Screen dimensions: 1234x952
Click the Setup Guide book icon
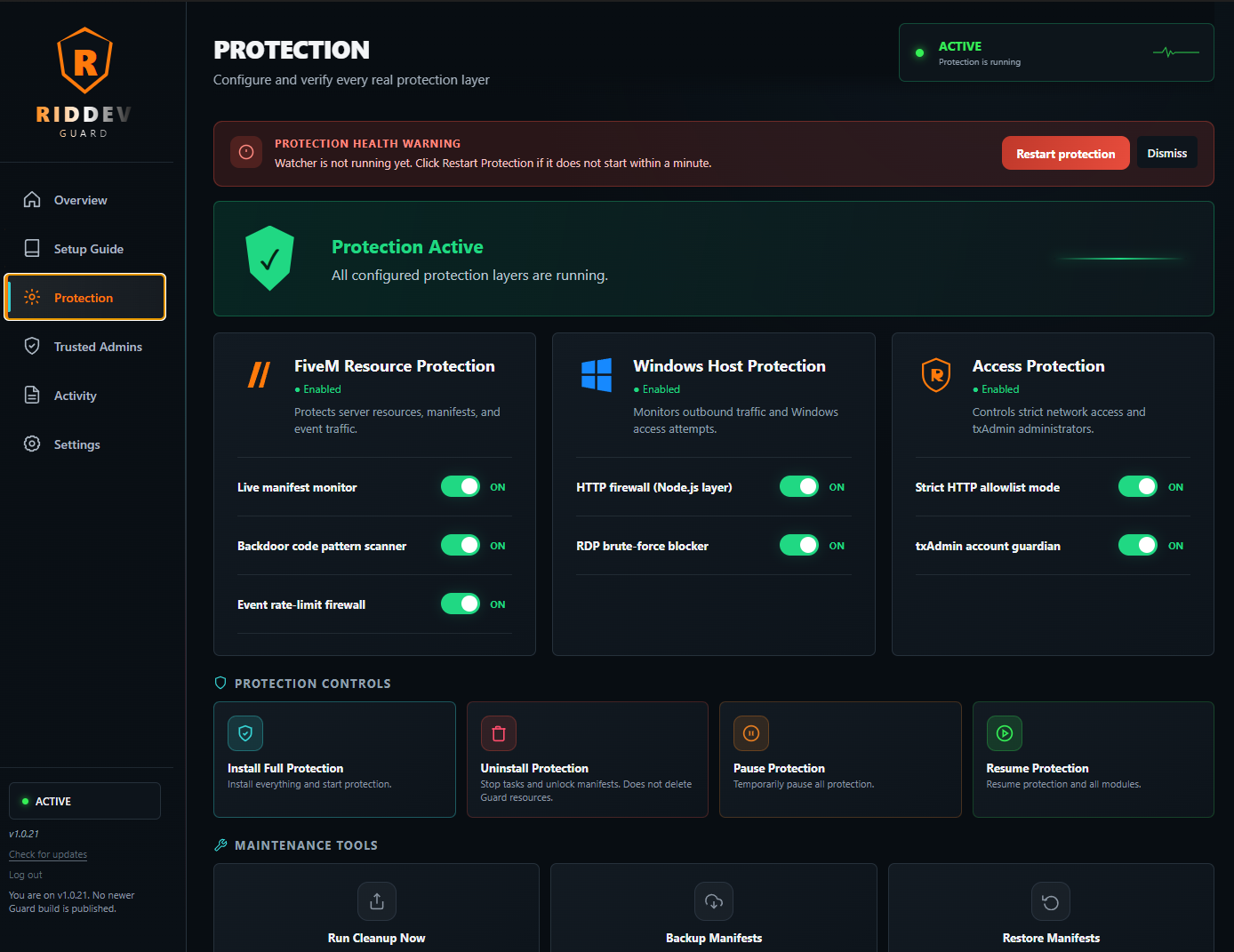32,249
